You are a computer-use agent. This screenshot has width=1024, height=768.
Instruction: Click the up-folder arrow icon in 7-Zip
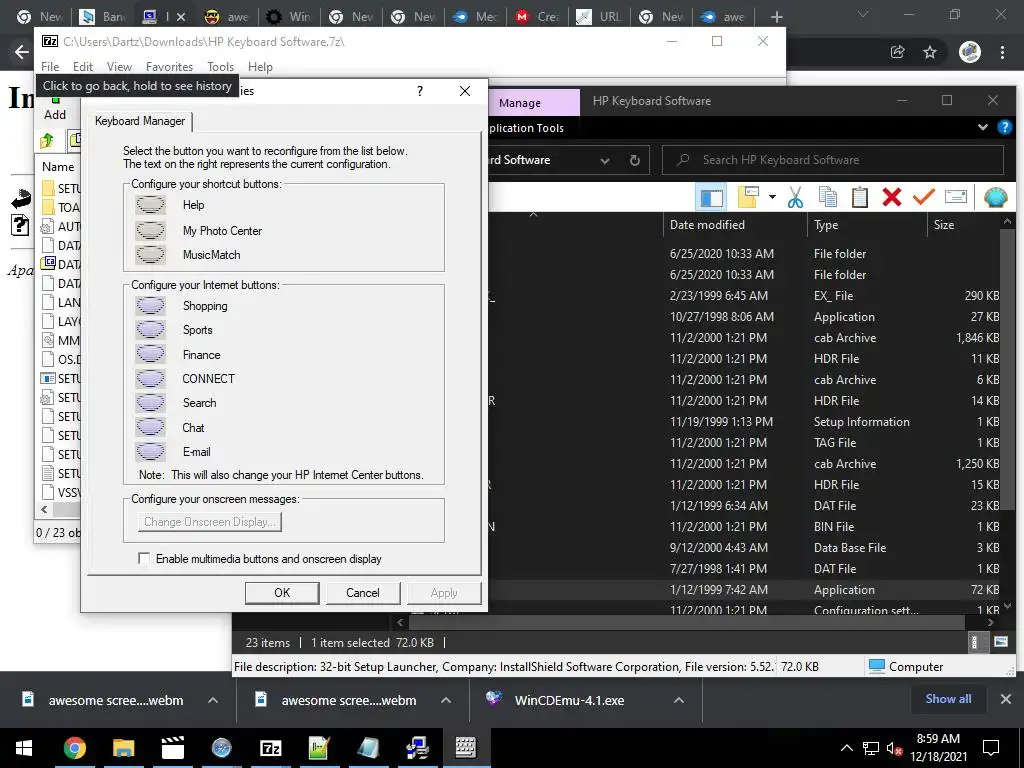pyautogui.click(x=47, y=140)
